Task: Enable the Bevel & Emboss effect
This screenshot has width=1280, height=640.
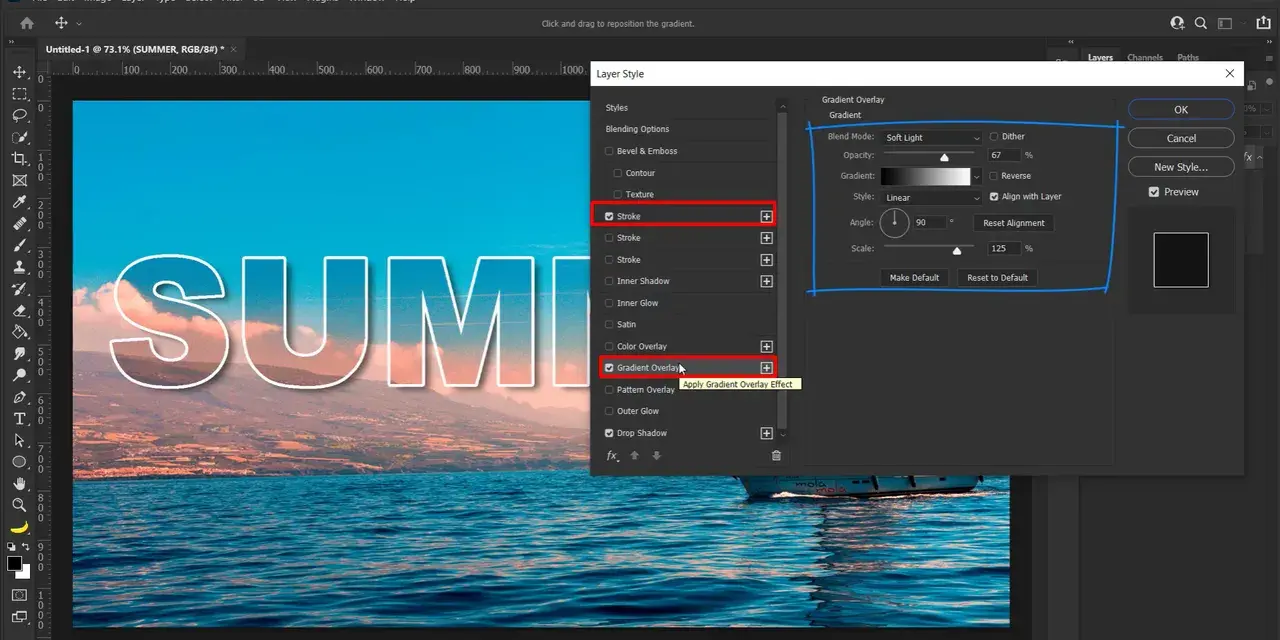Action: (609, 151)
